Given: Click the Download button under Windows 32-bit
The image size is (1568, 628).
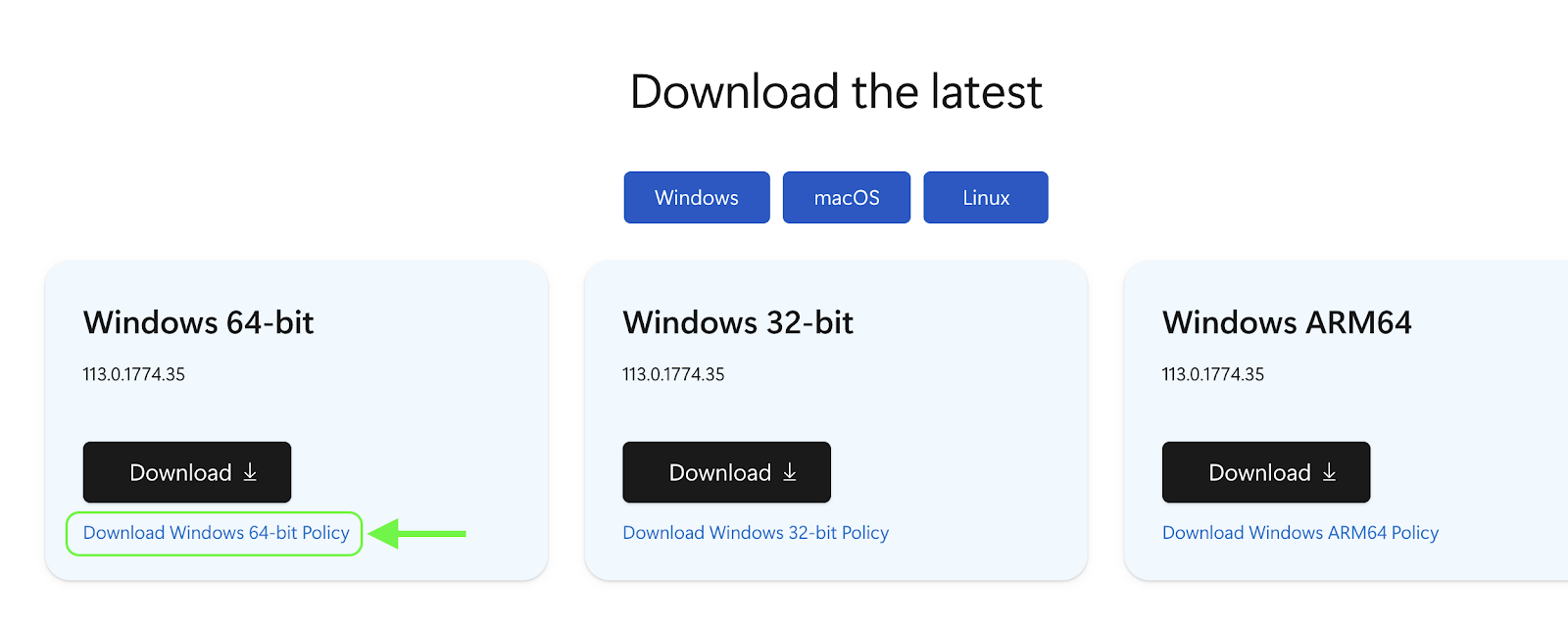Looking at the screenshot, I should coord(726,472).
